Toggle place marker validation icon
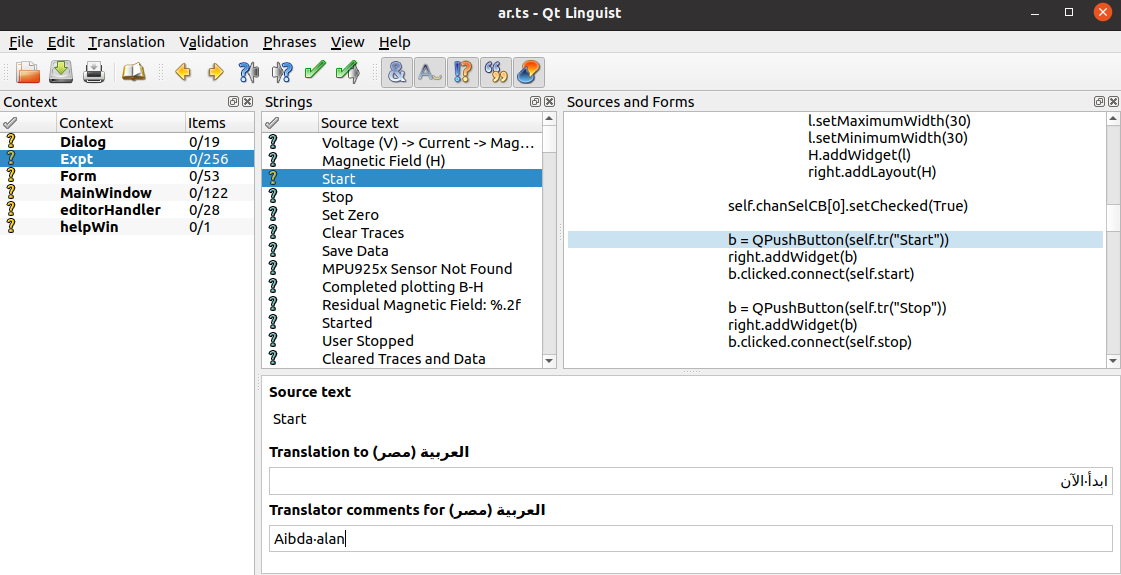This screenshot has width=1121, height=575. click(x=528, y=72)
